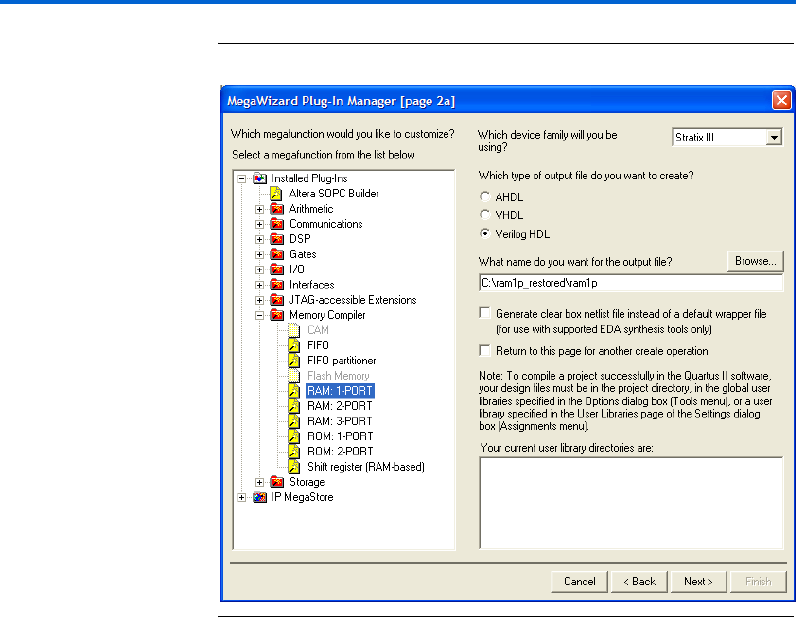Select the highlighted RAM: 1-PORT label
The image size is (796, 618).
click(340, 391)
